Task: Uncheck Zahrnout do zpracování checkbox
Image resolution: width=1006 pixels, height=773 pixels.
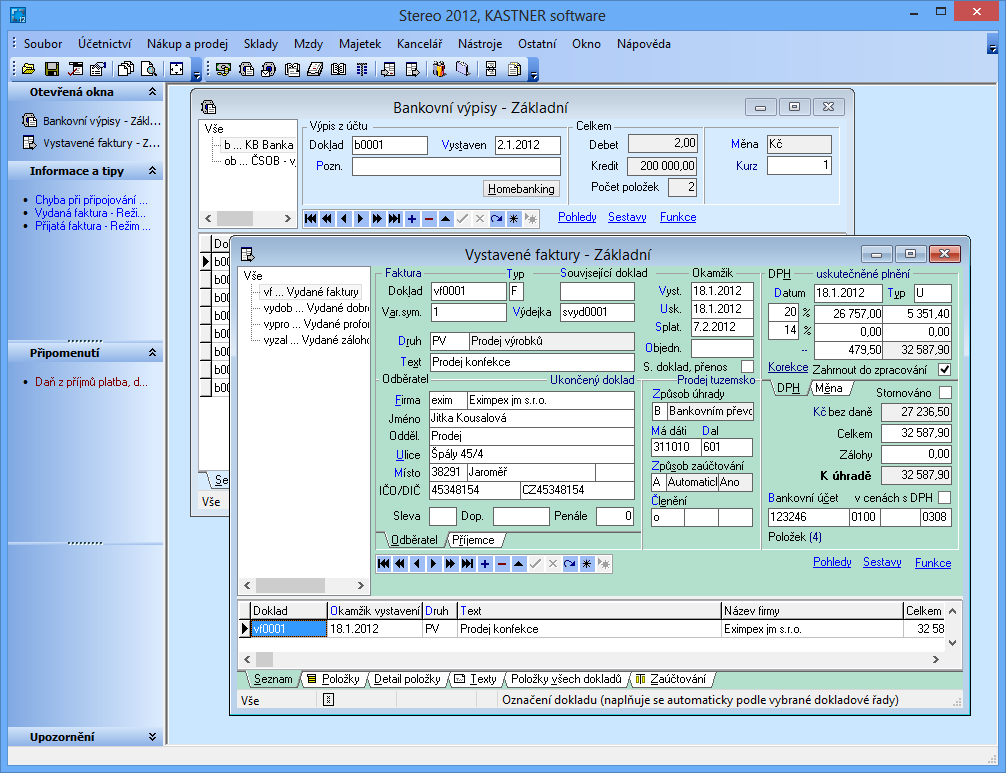Action: [945, 369]
